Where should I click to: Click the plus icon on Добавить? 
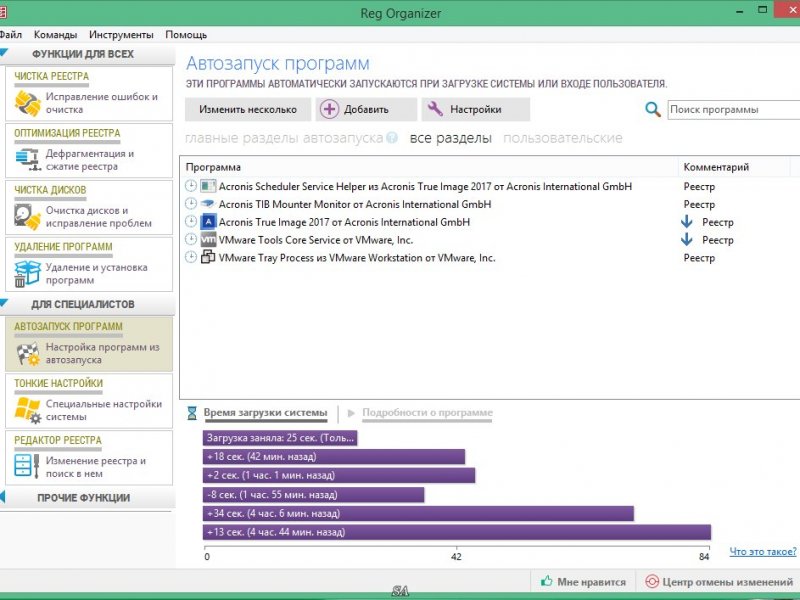[330, 109]
